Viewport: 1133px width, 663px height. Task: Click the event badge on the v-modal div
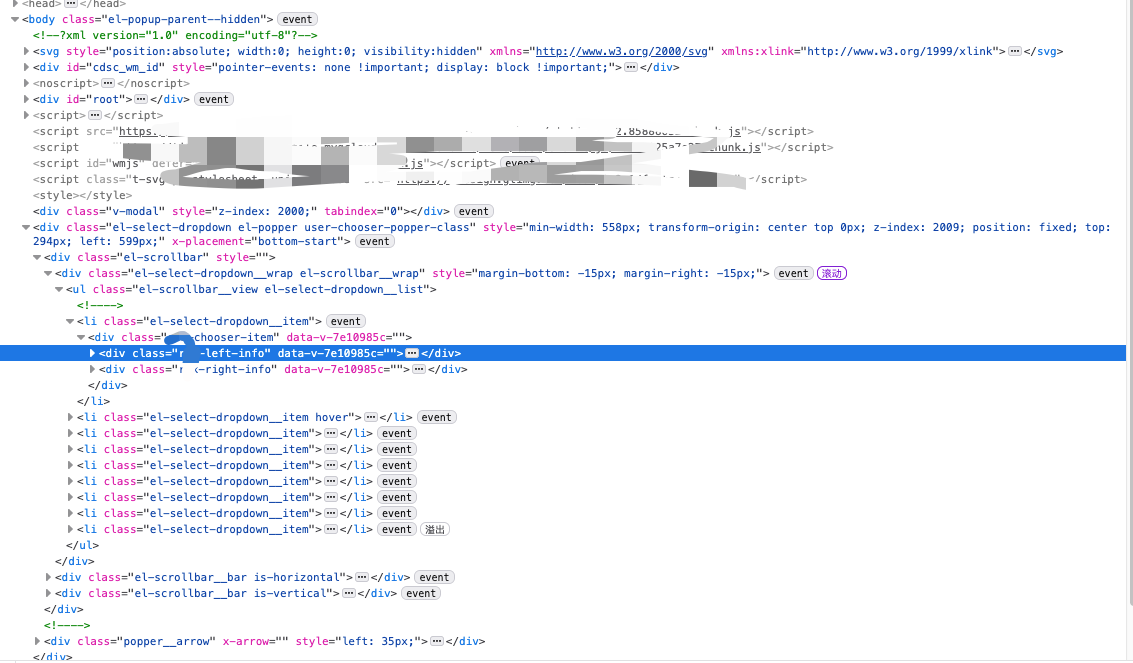(x=473, y=211)
